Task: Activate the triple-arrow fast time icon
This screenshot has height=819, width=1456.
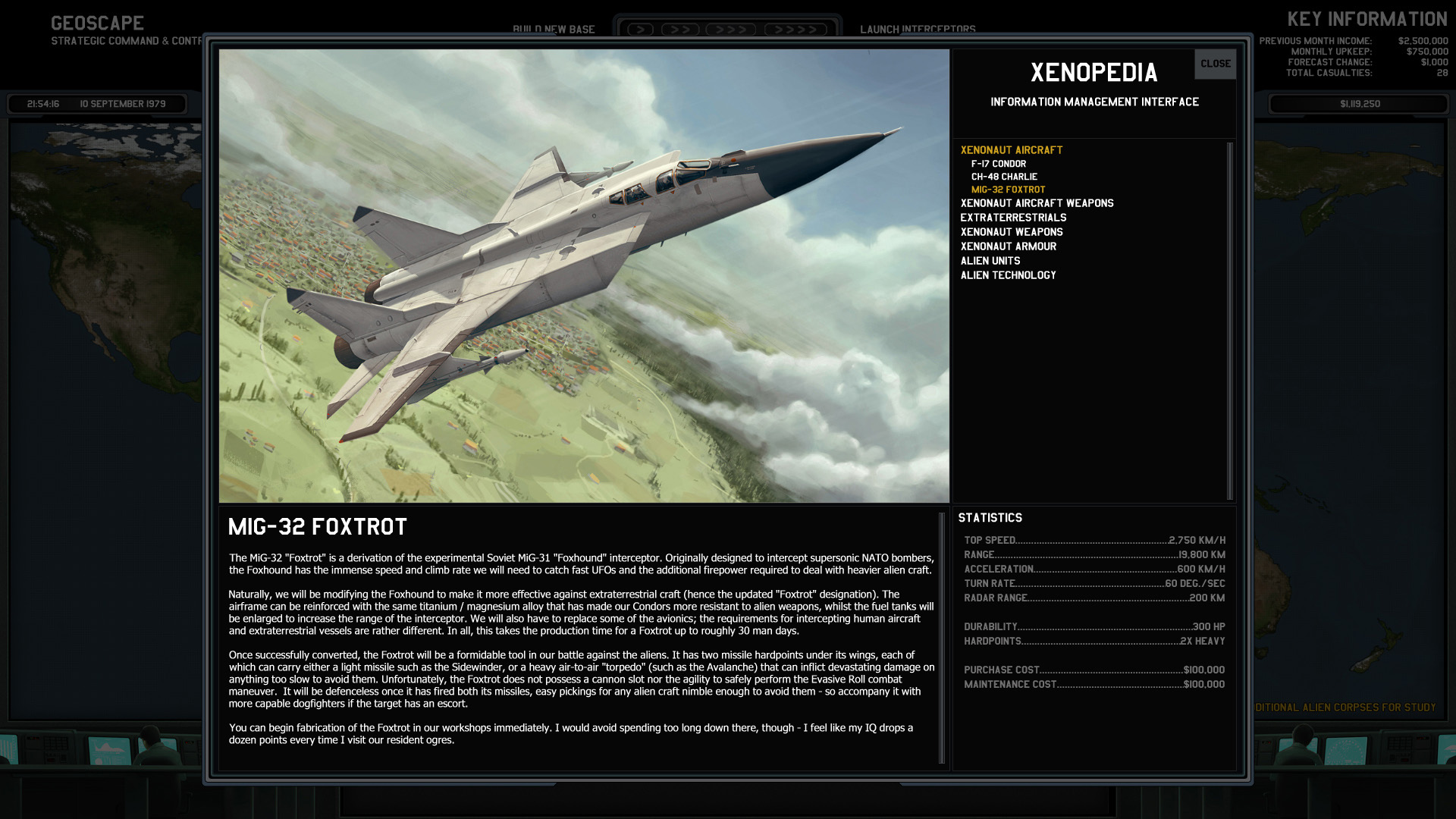Action: 730,29
